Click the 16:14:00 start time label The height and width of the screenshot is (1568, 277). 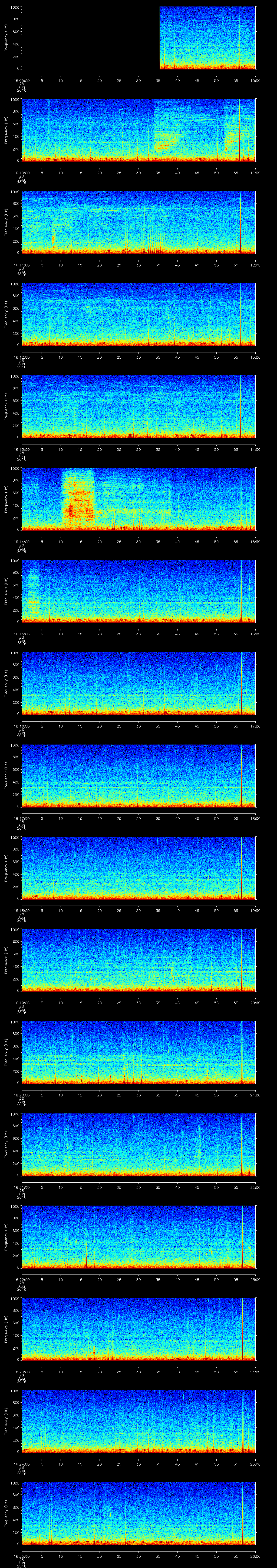click(x=21, y=542)
